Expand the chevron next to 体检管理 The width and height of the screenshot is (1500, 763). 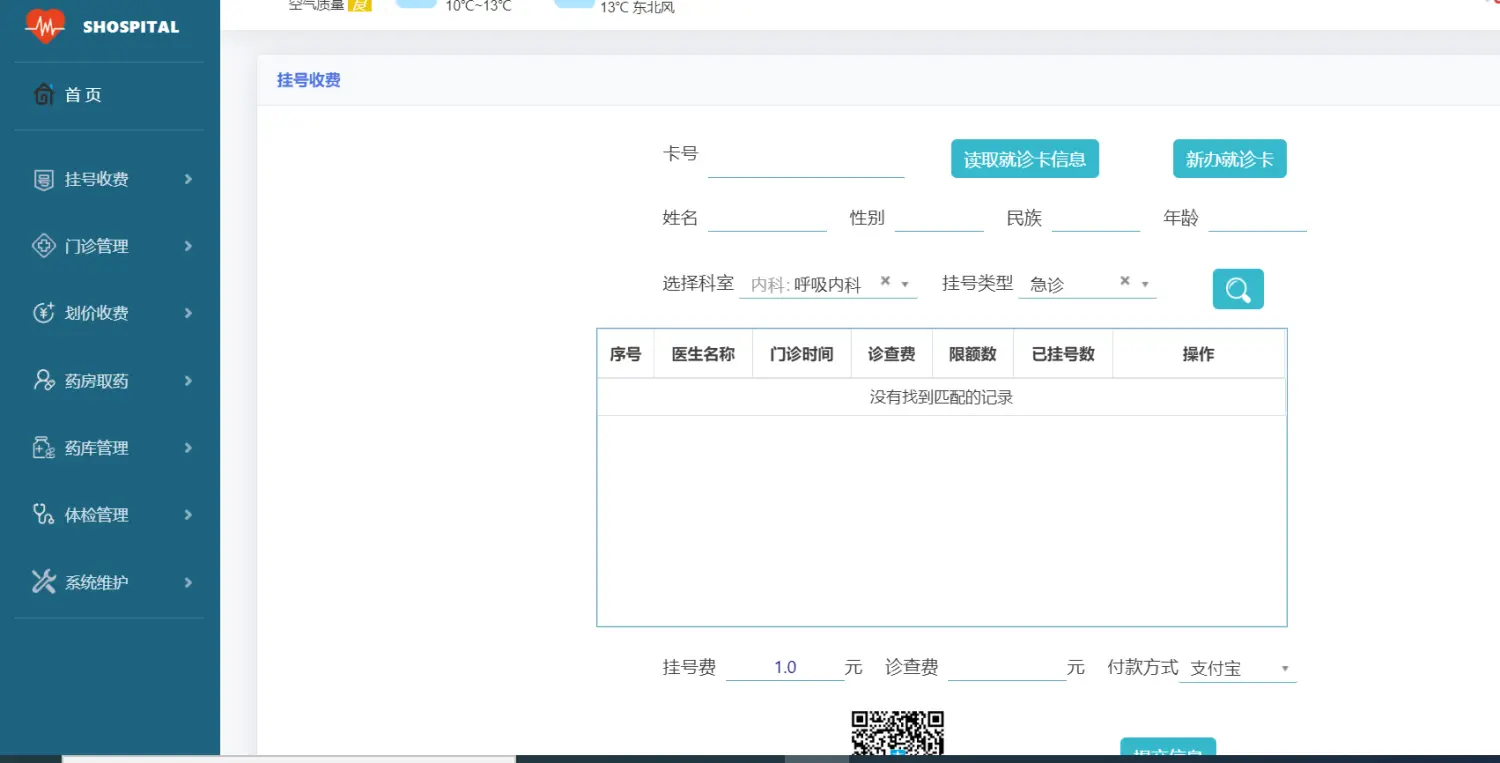pos(188,515)
